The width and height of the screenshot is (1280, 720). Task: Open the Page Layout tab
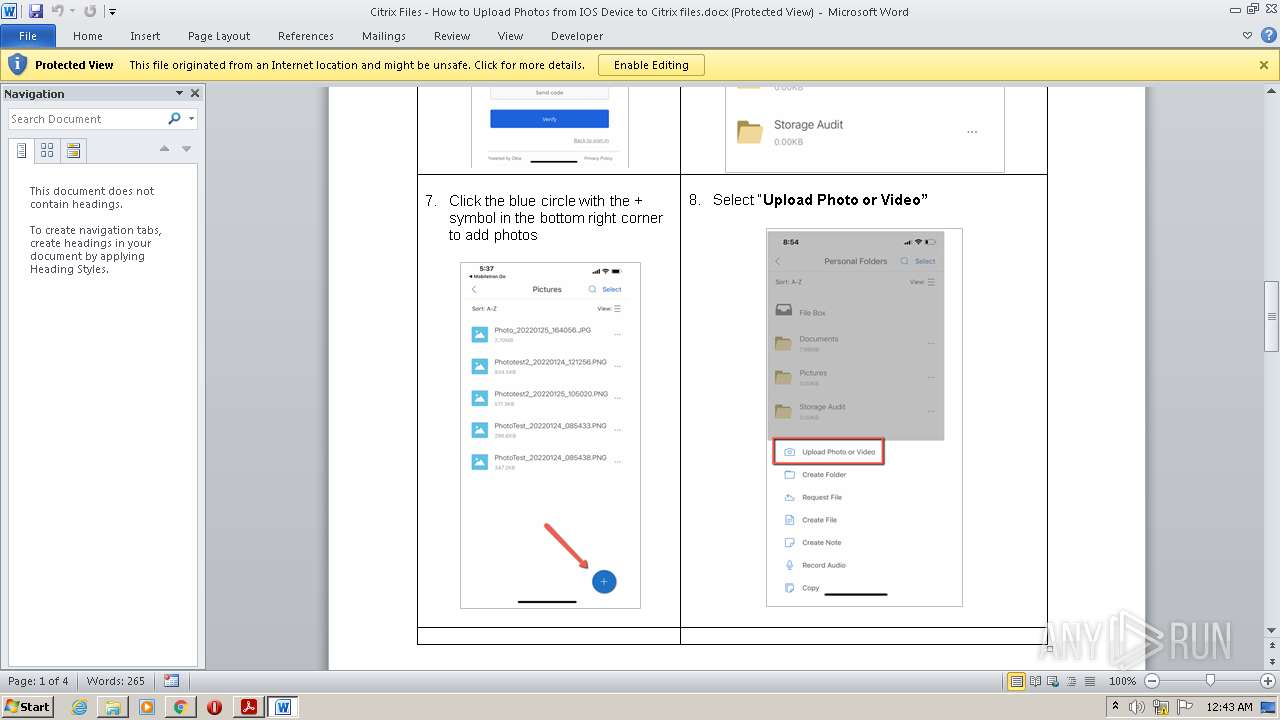[219, 36]
